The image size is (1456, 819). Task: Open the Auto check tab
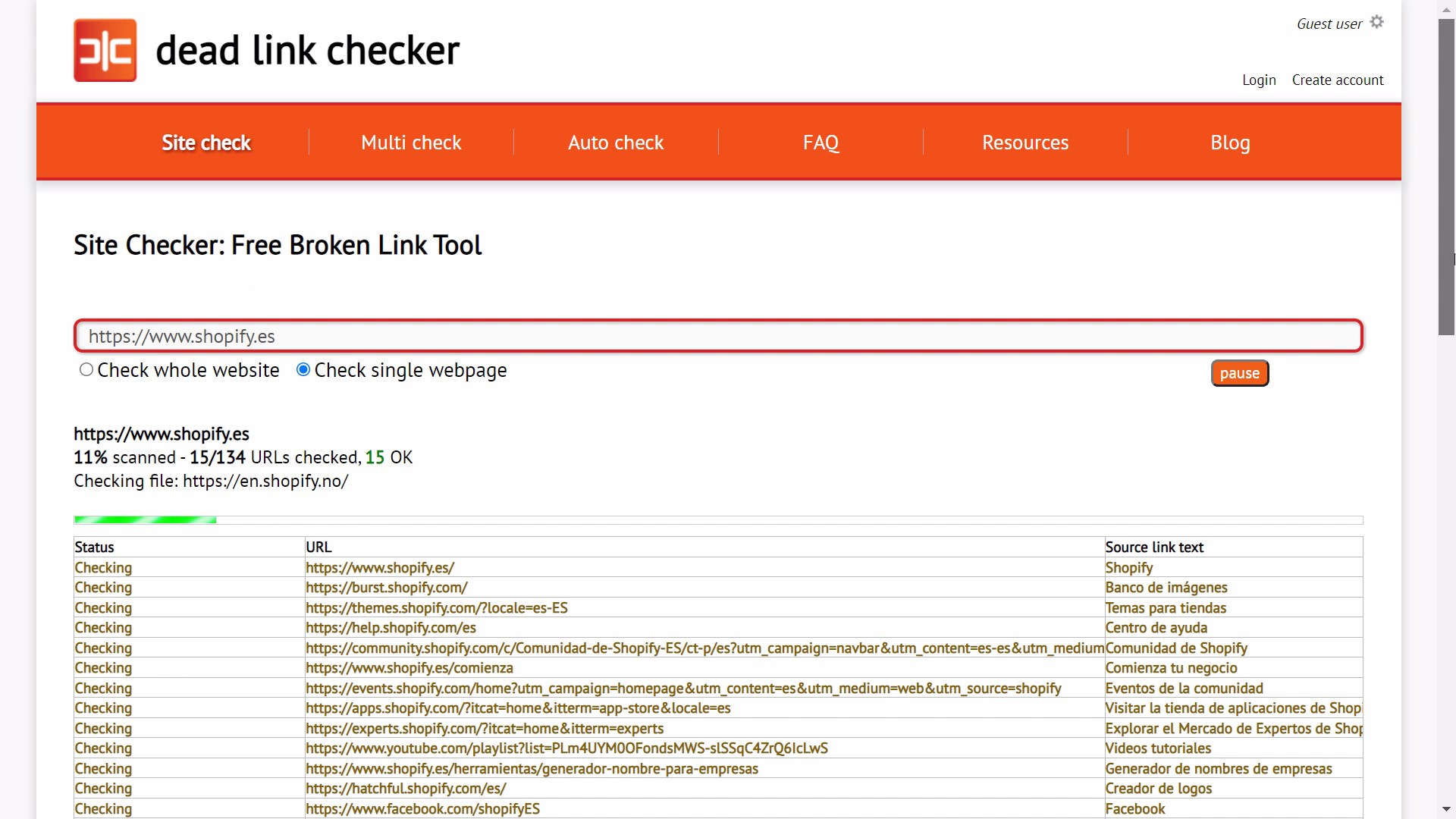(x=616, y=143)
